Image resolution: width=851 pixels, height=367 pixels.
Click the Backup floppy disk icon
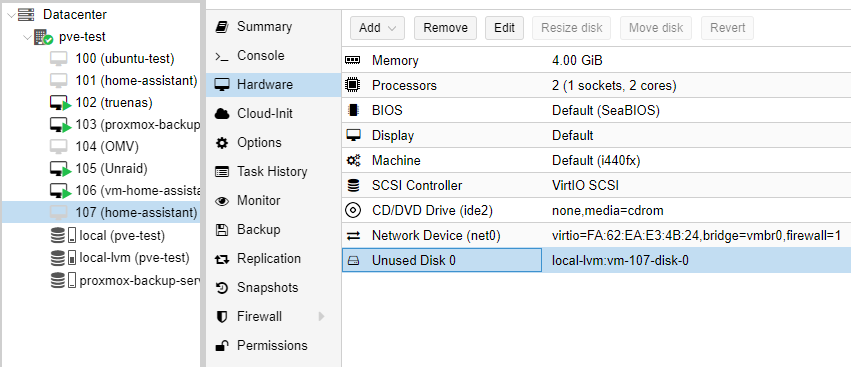[222, 230]
